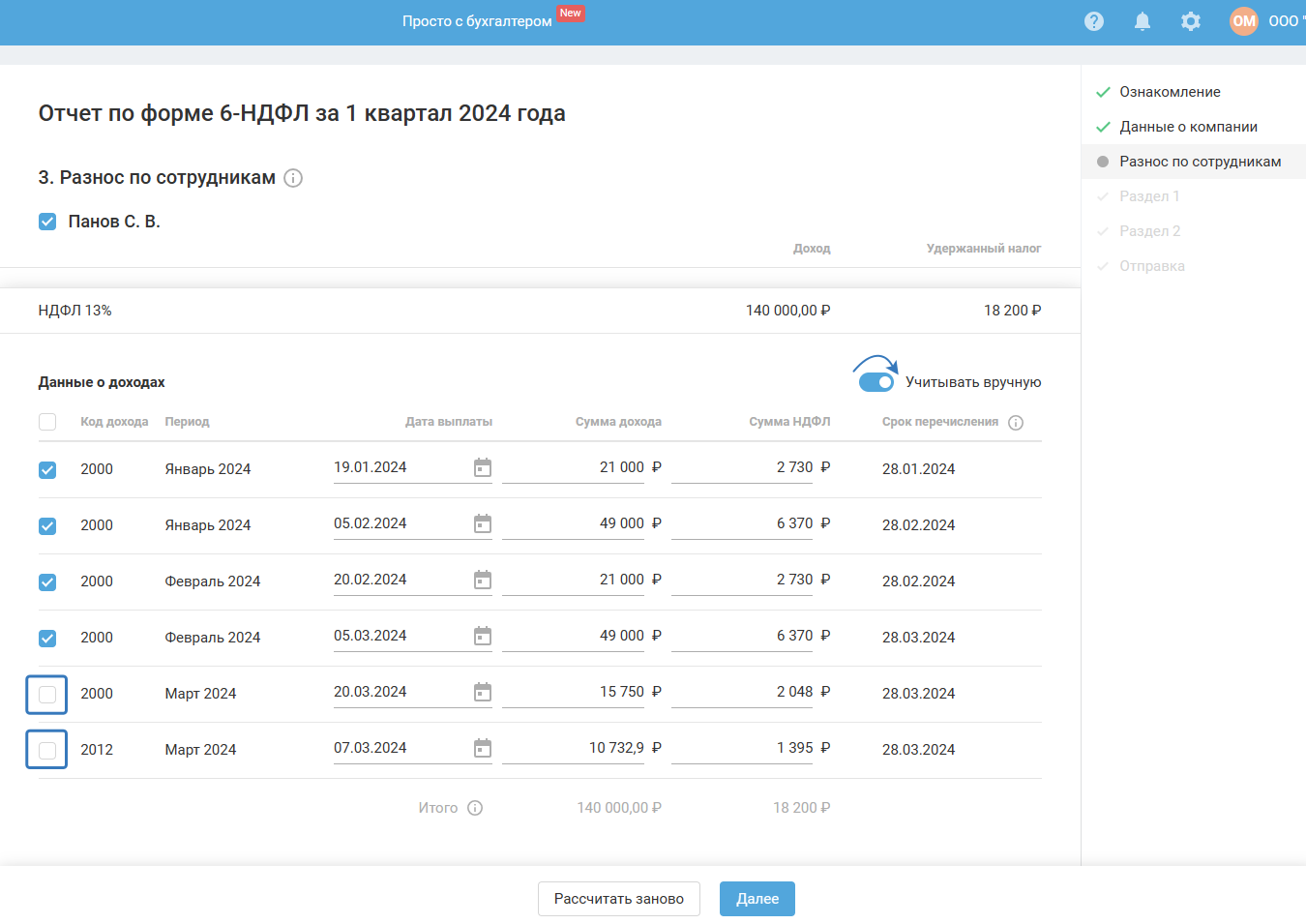Click the OM user avatar
This screenshot has height=924, width=1306.
pos(1244,21)
